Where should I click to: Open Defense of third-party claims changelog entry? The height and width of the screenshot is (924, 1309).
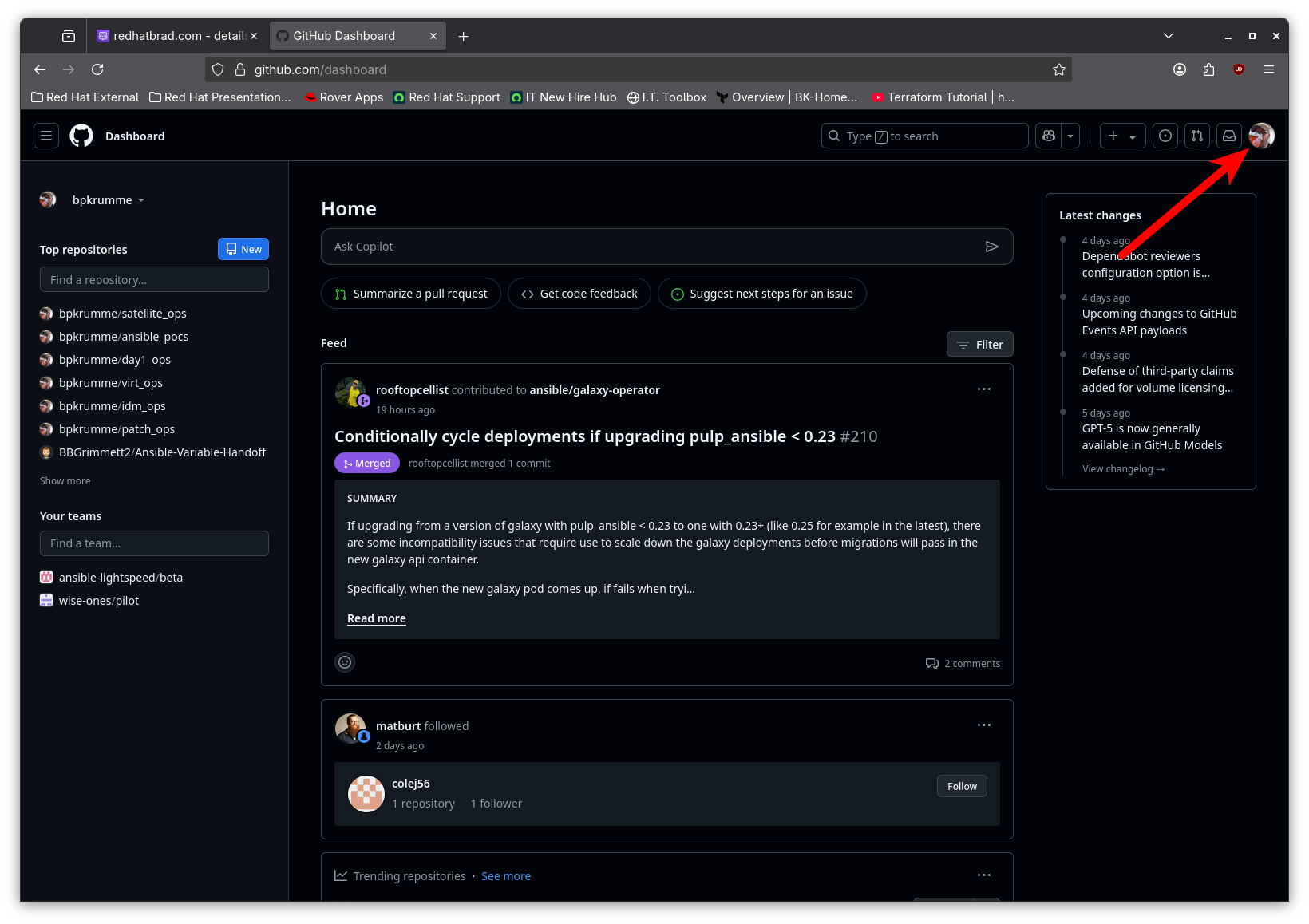tap(1158, 380)
